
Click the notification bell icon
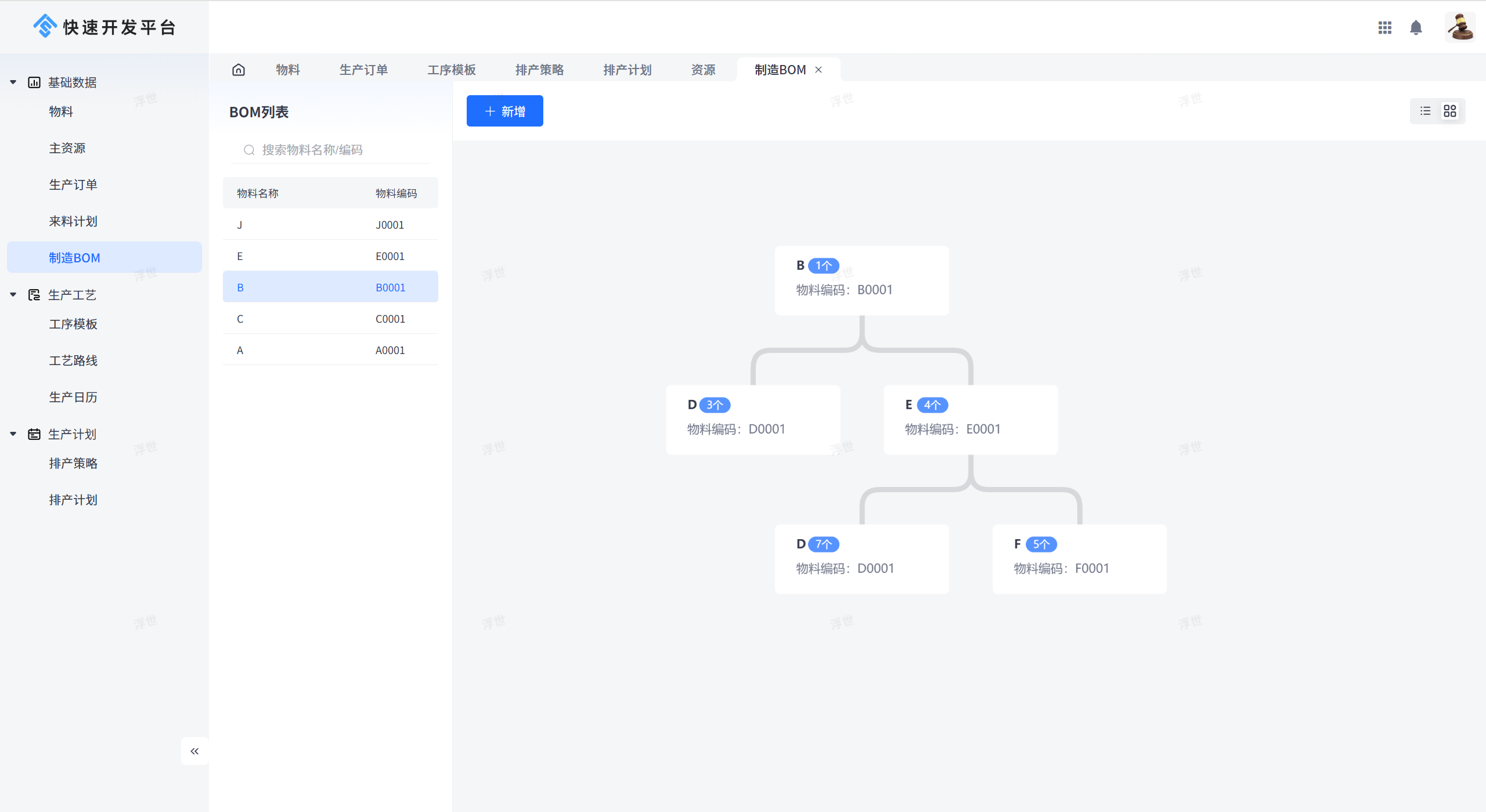click(x=1416, y=27)
